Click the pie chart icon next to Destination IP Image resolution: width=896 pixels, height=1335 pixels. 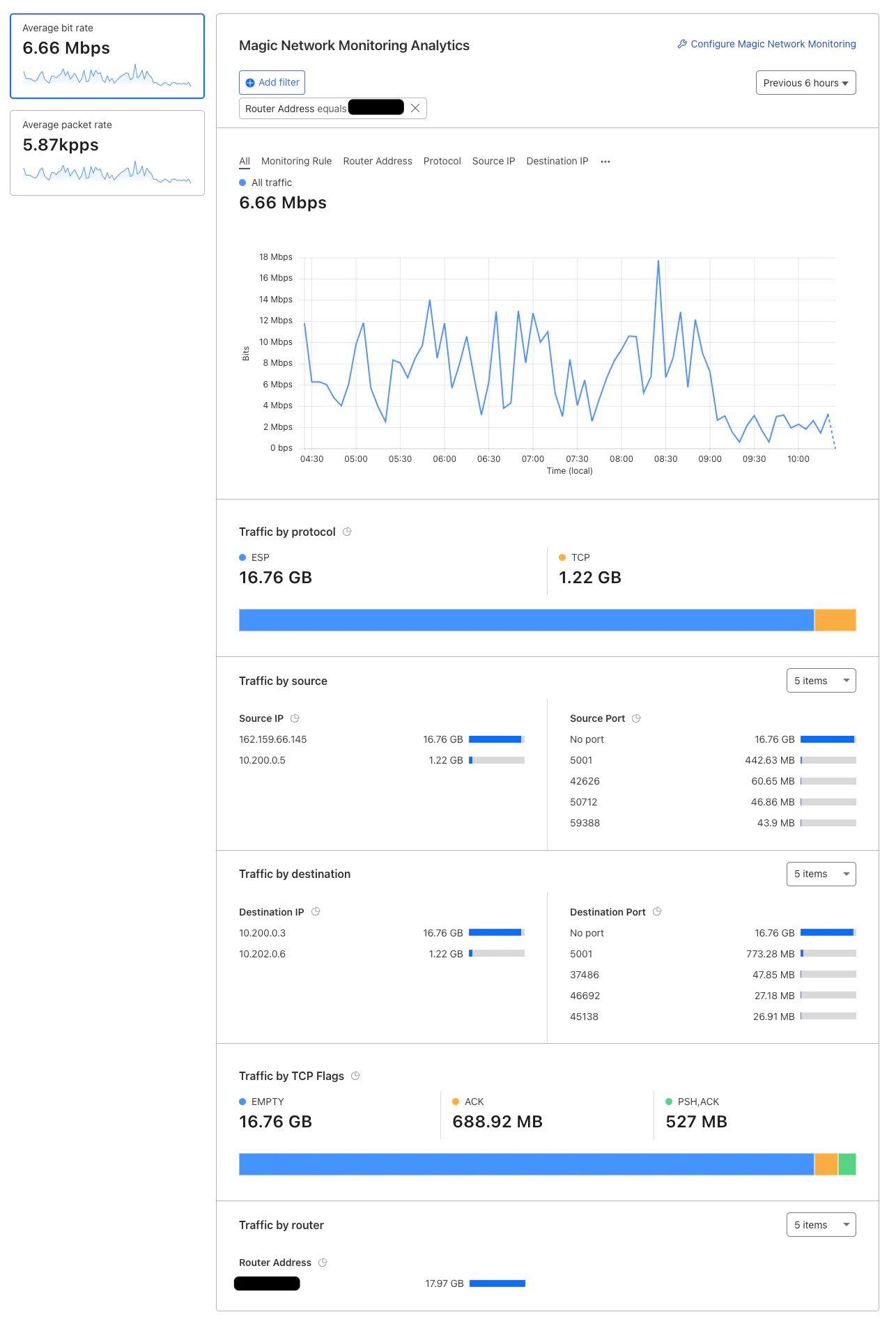click(316, 911)
